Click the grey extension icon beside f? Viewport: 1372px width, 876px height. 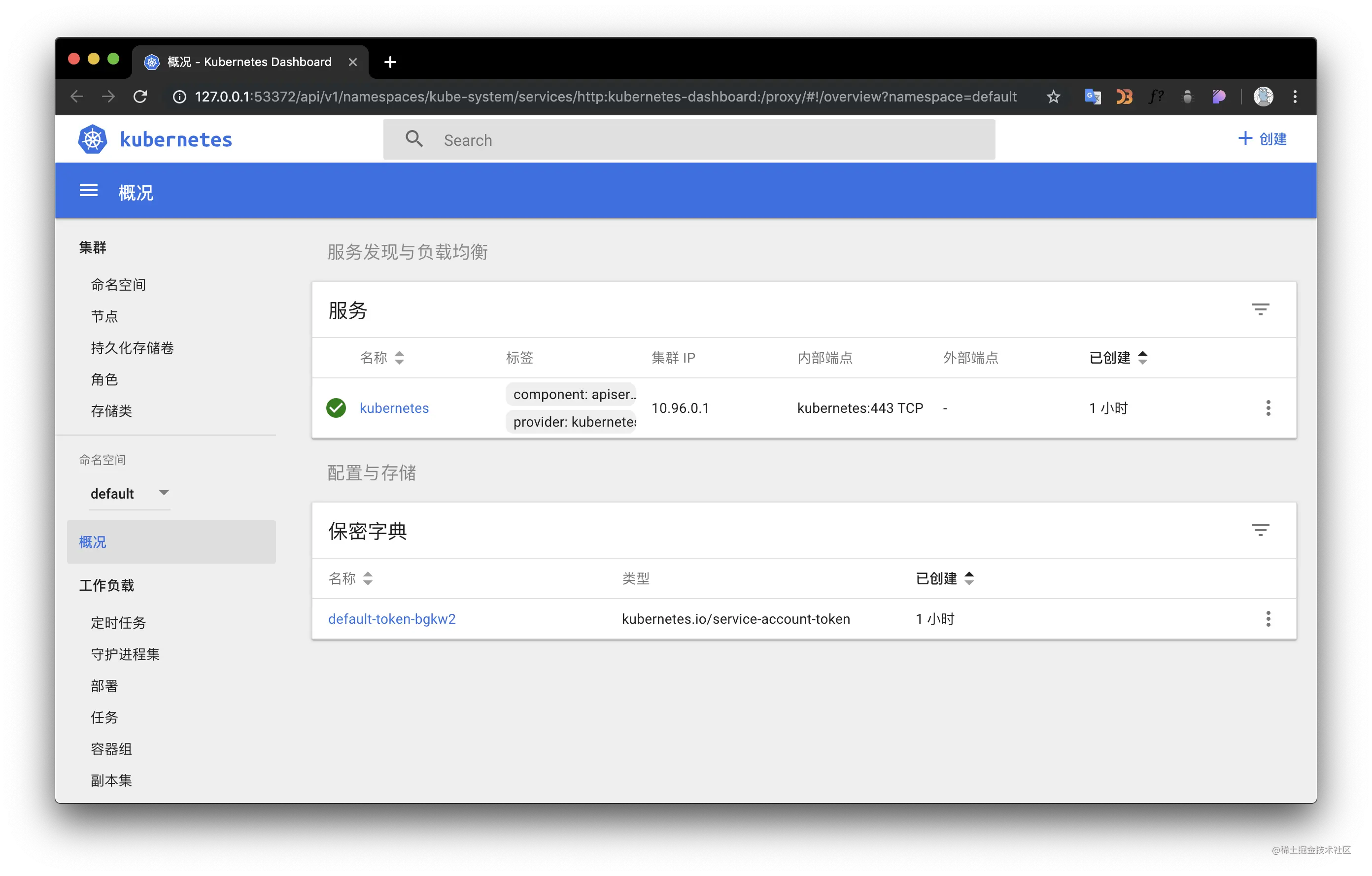(x=1187, y=96)
